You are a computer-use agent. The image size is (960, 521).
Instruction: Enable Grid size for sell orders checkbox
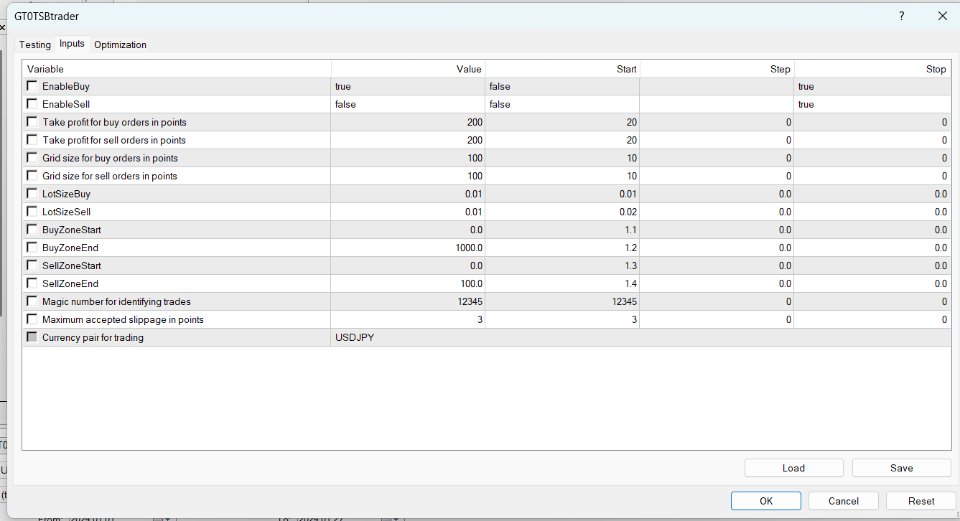[32, 176]
